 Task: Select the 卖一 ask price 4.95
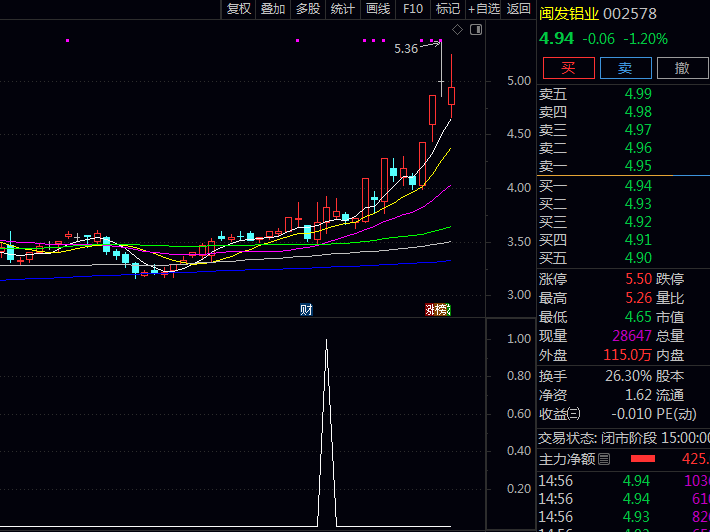[624, 166]
